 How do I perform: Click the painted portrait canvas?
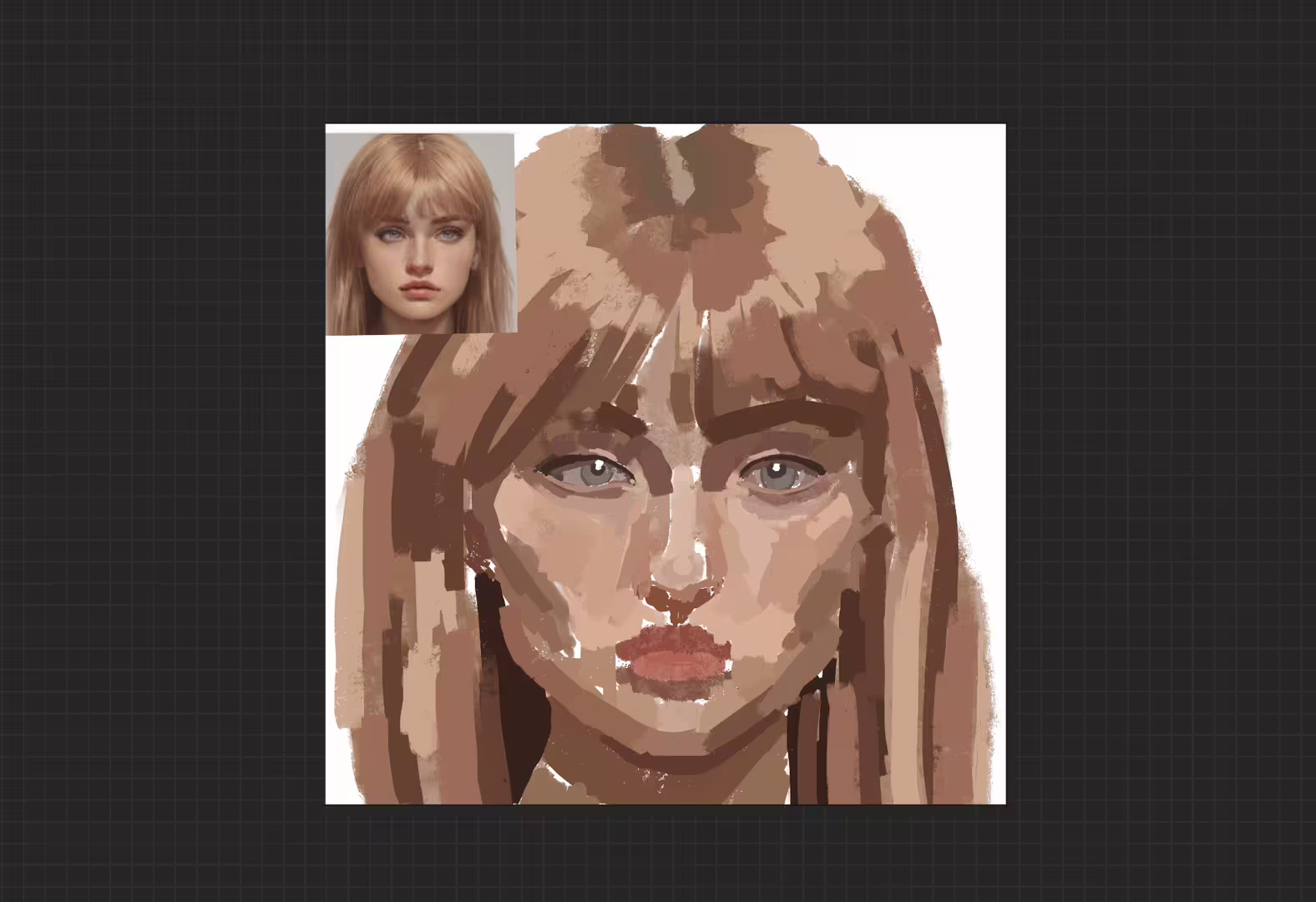coord(666,464)
